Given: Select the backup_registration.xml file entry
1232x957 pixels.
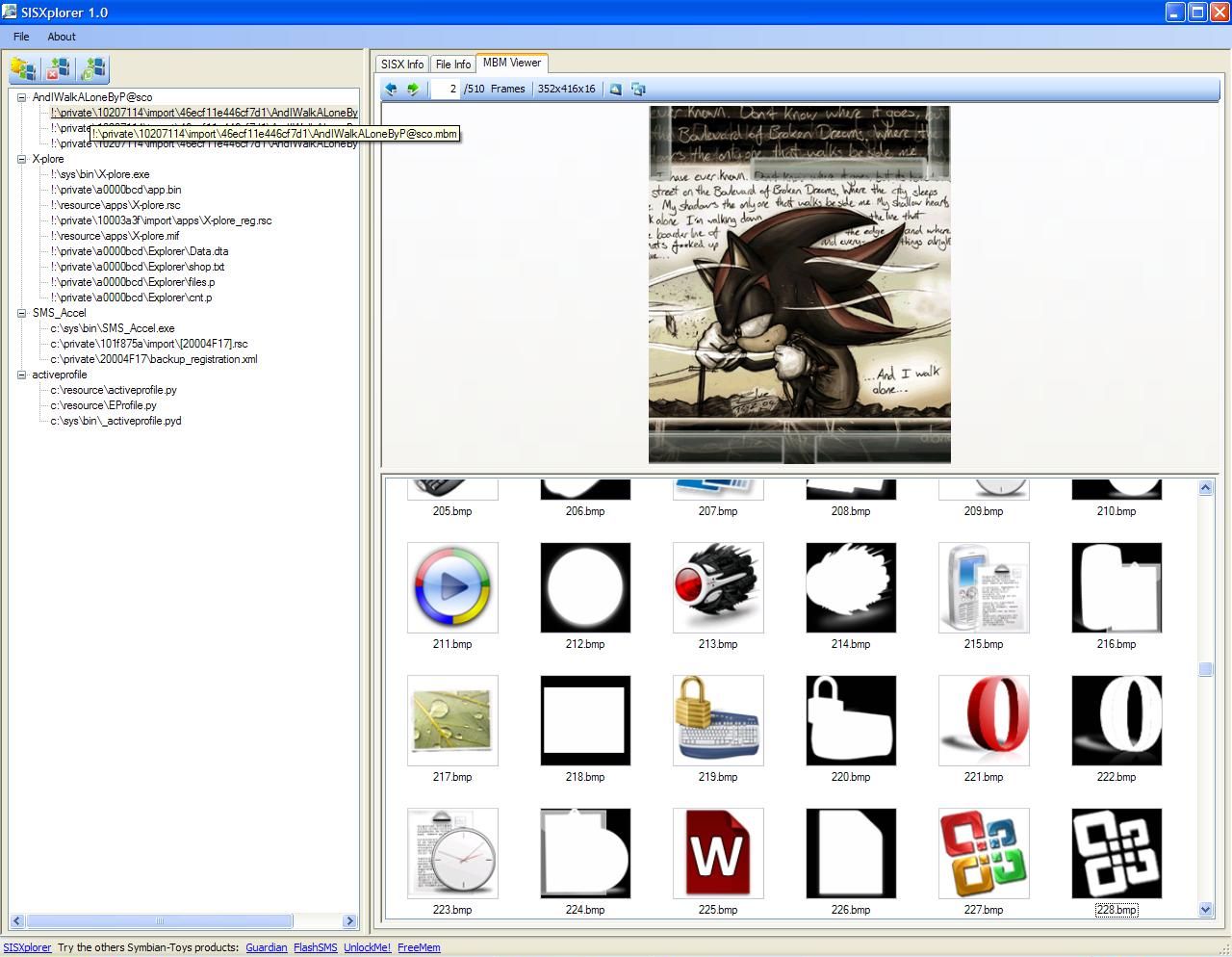Looking at the screenshot, I should pos(154,359).
